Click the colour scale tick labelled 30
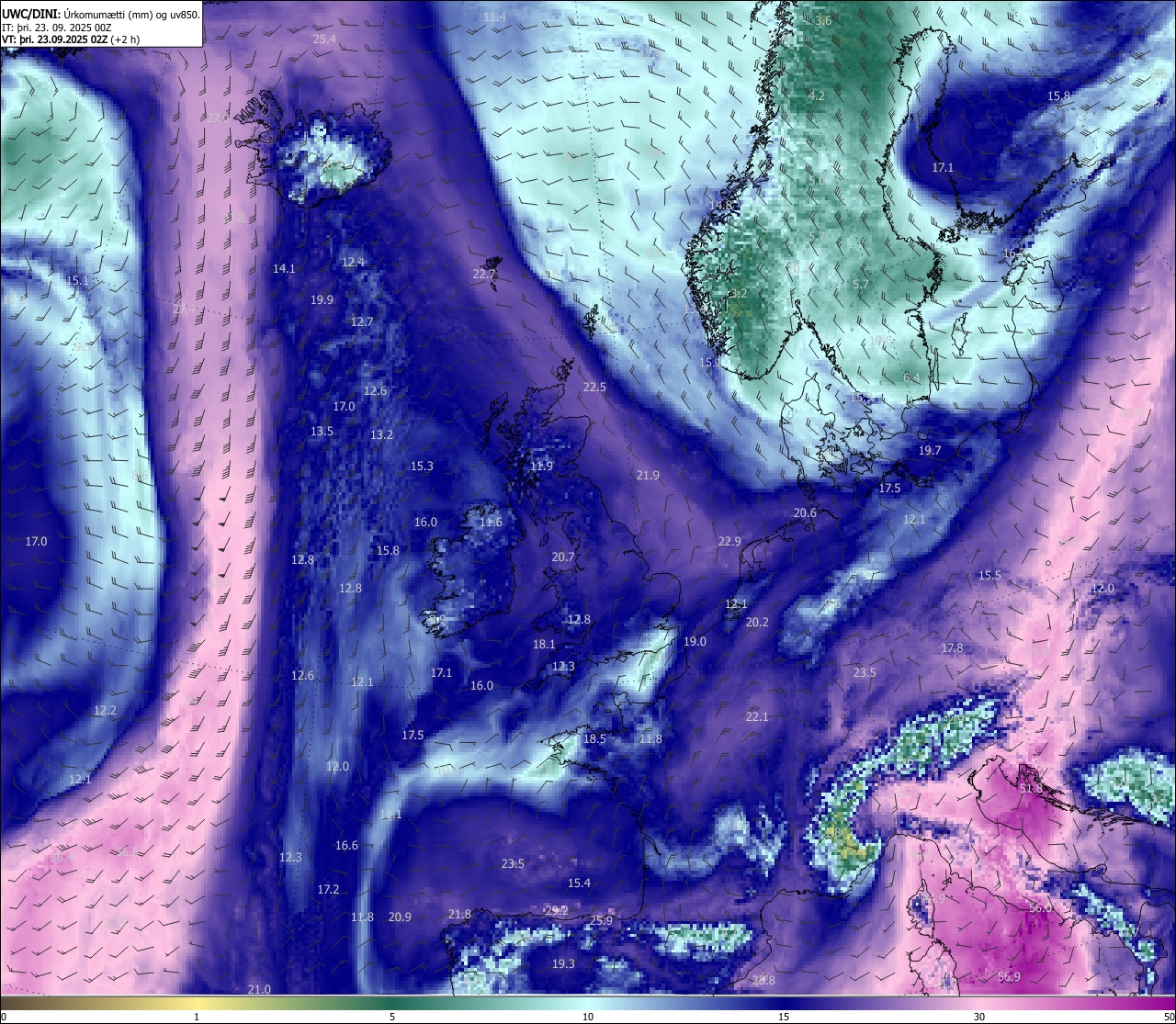The height and width of the screenshot is (1024, 1176). (x=979, y=1017)
